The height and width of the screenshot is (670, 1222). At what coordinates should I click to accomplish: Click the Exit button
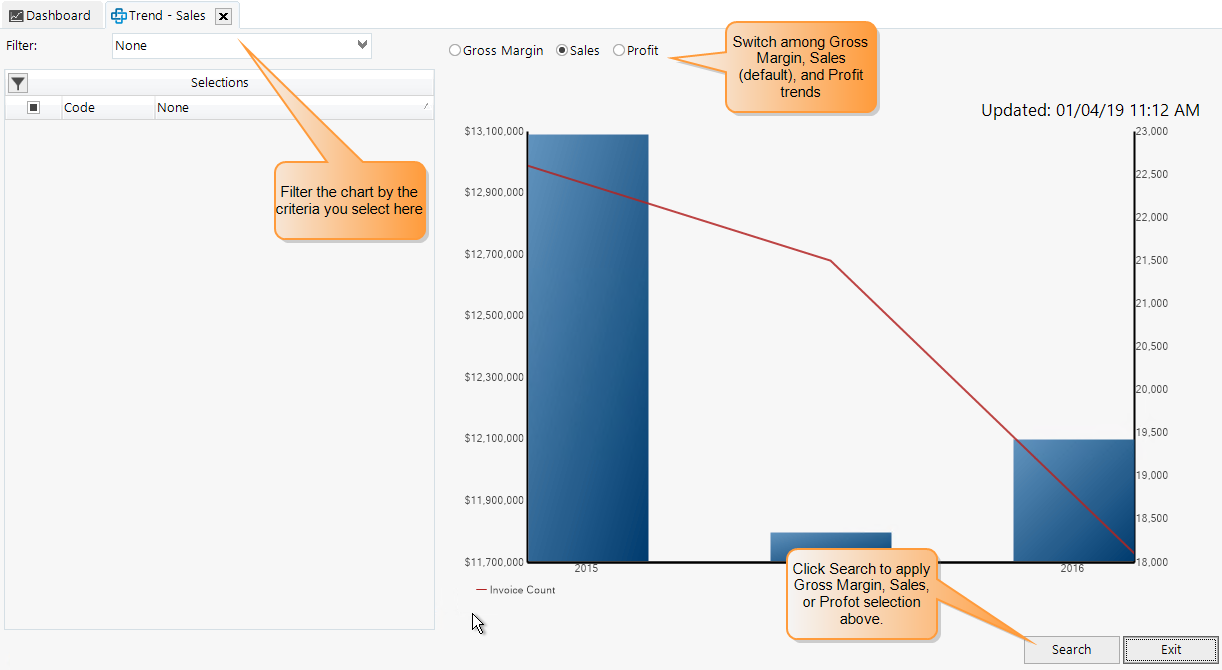coord(1170,649)
